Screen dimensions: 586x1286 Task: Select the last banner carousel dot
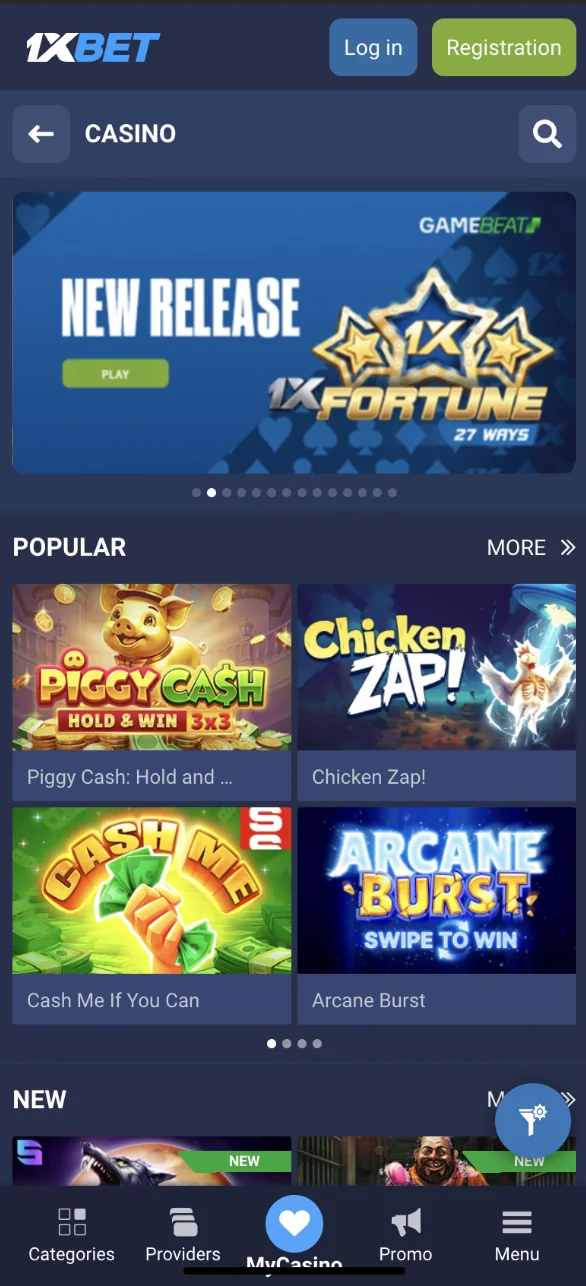point(392,493)
